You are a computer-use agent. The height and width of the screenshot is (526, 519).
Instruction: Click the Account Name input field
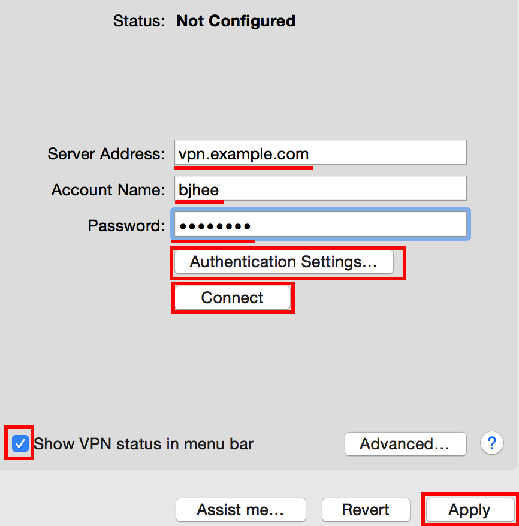pyautogui.click(x=320, y=189)
